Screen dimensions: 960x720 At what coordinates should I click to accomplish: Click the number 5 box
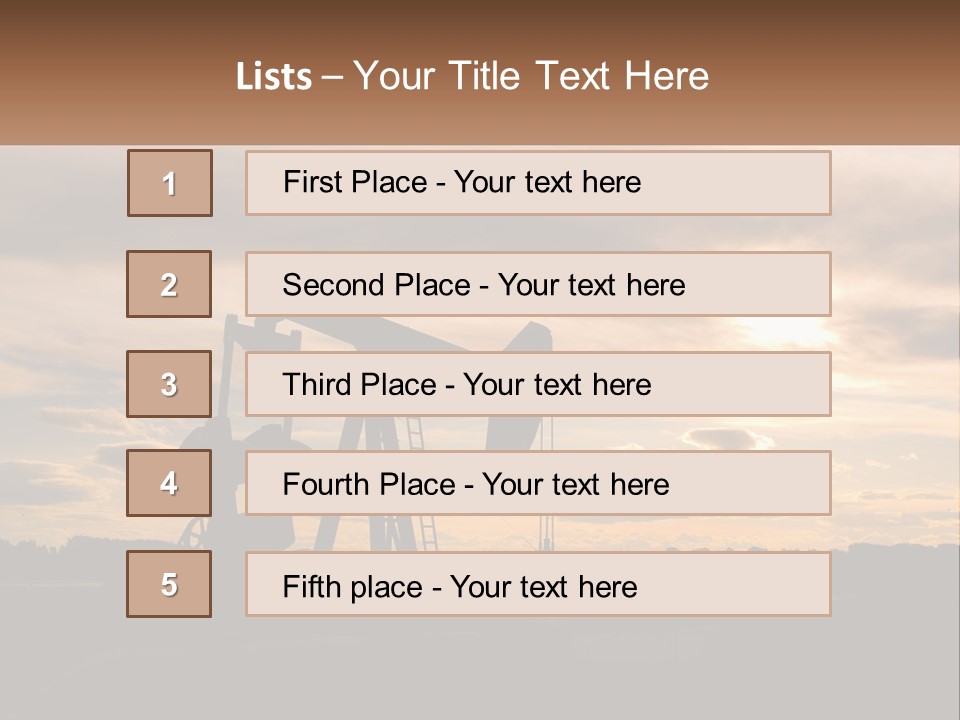pos(169,584)
